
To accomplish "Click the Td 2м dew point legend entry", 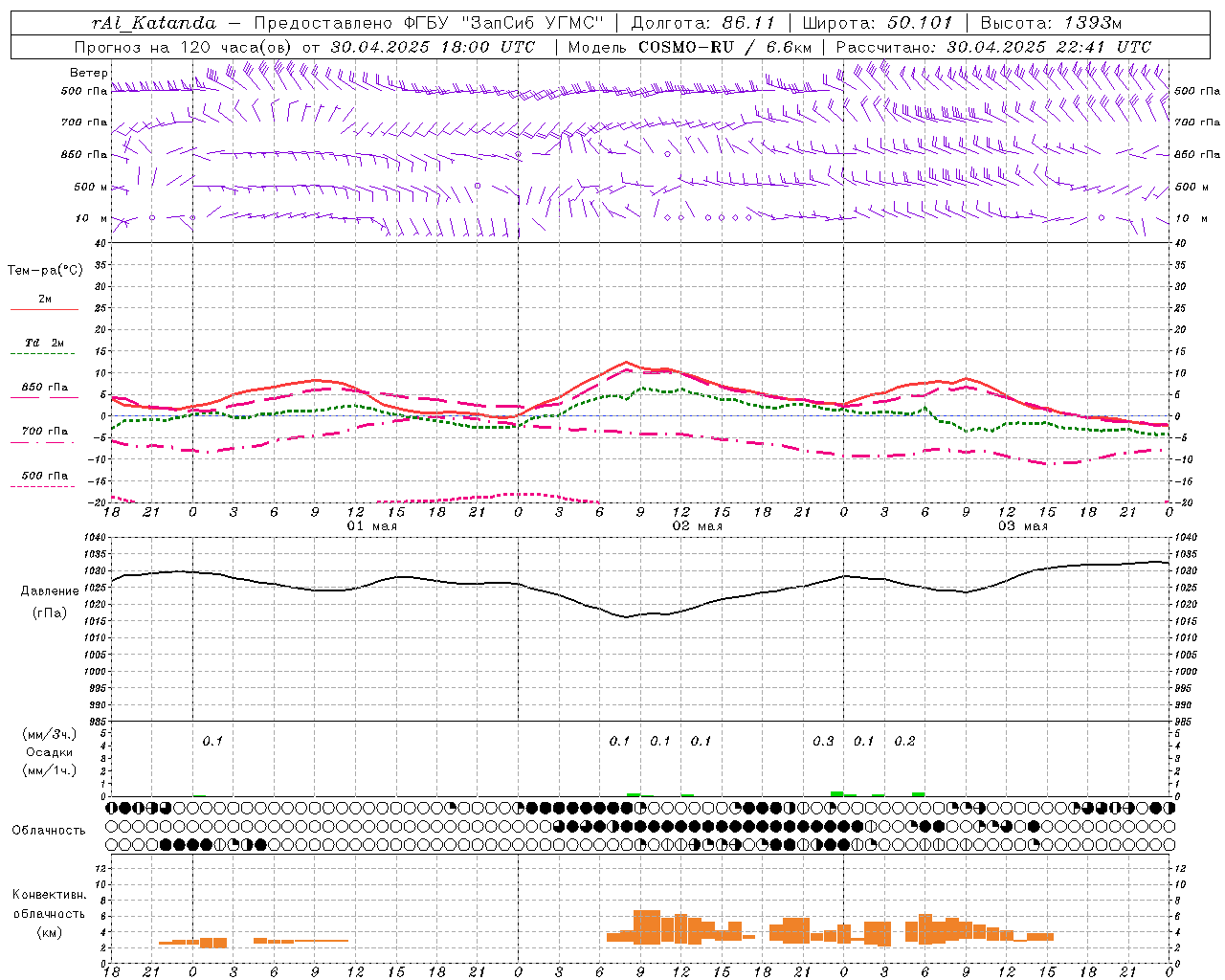I will tap(44, 343).
